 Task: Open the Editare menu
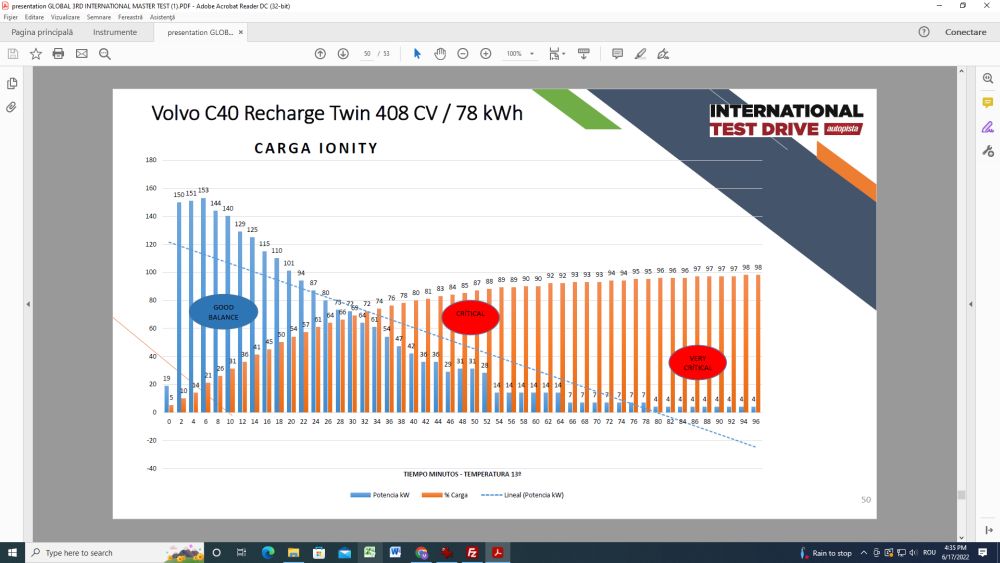pyautogui.click(x=34, y=17)
